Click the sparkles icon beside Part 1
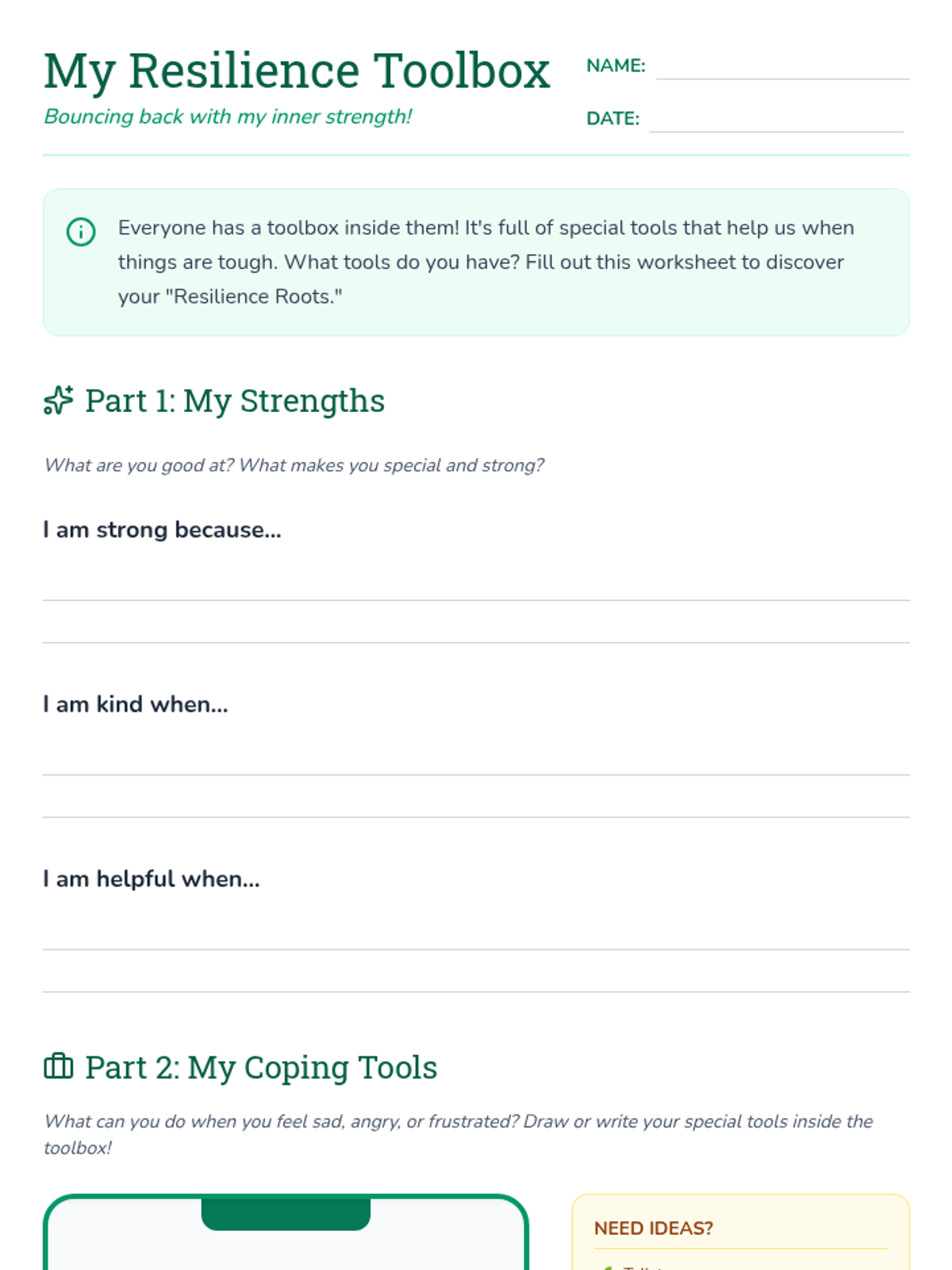Image resolution: width=952 pixels, height=1270 pixels. coord(59,401)
